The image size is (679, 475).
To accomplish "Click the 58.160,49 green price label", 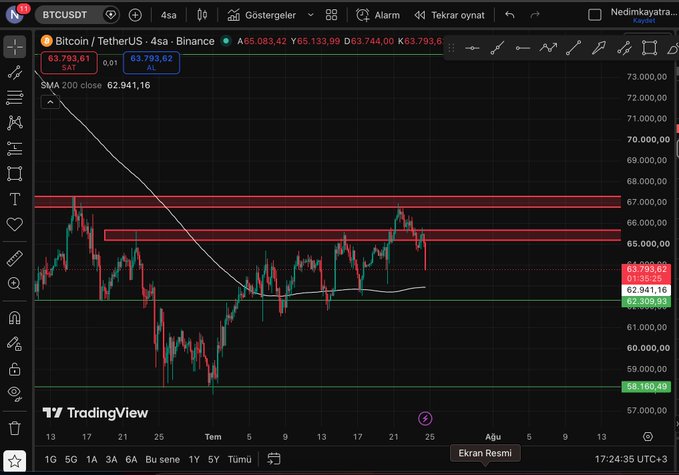I will coord(646,386).
